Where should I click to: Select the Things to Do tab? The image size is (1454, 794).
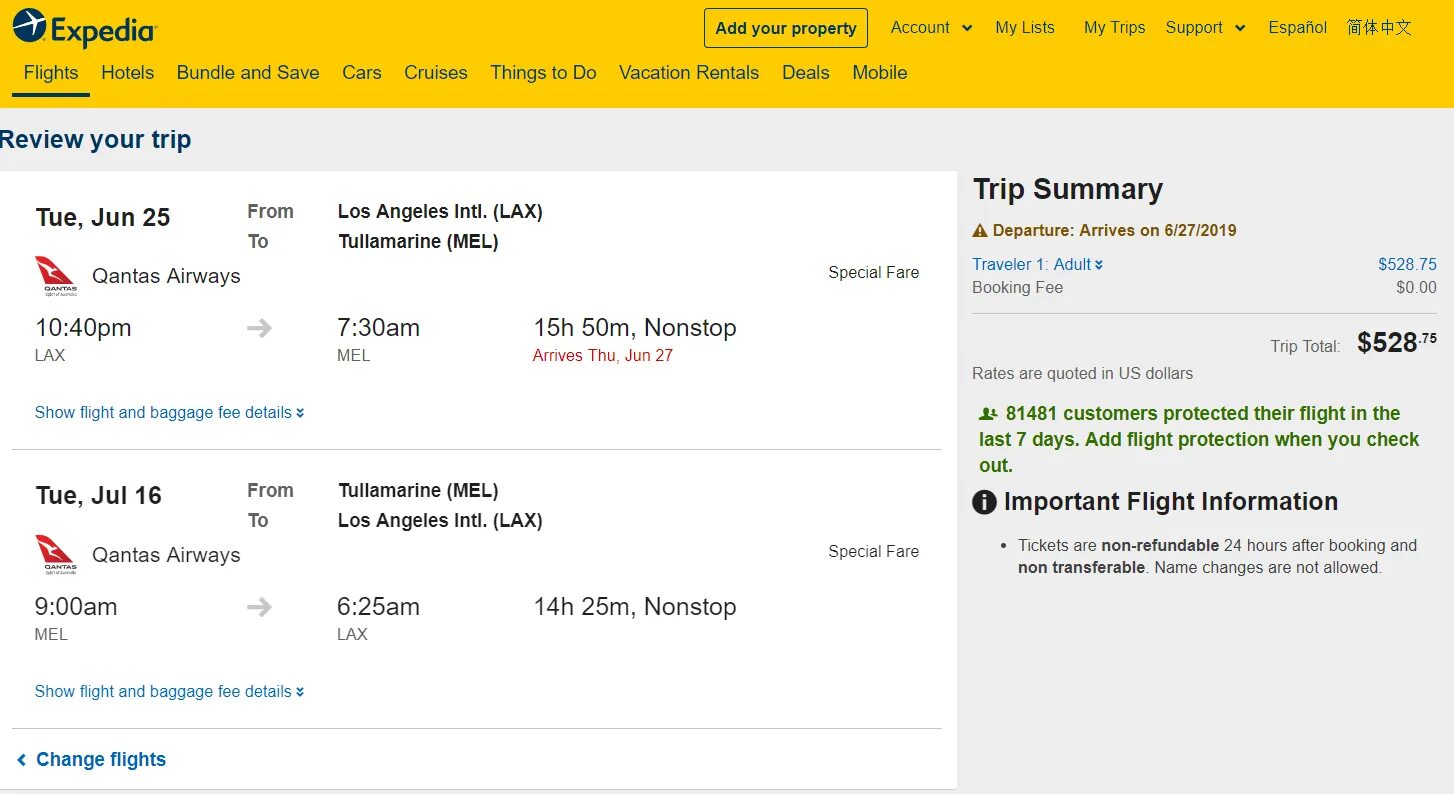coord(543,73)
